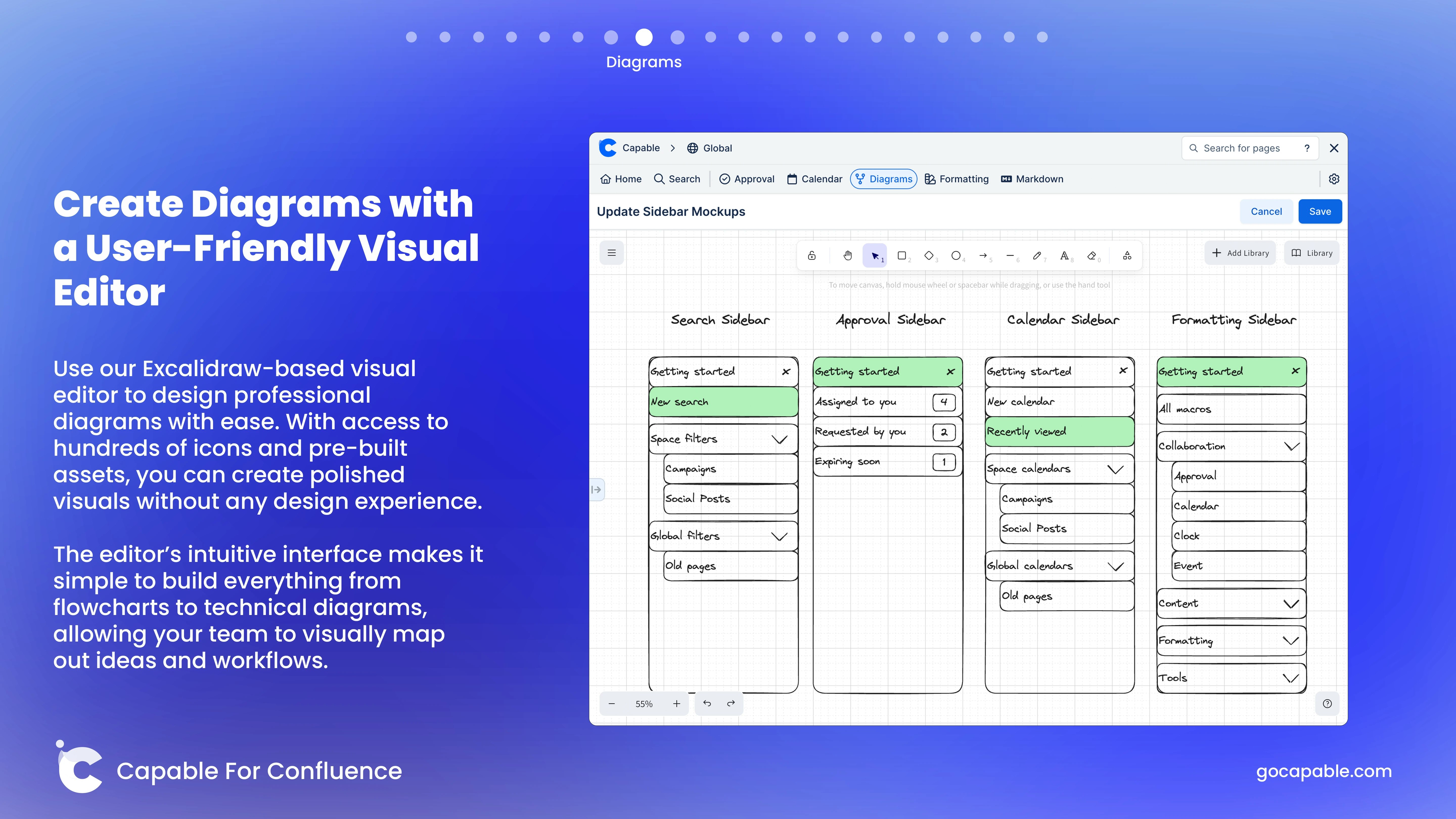Select the Global filters chevron
This screenshot has height=819, width=1456.
point(779,536)
